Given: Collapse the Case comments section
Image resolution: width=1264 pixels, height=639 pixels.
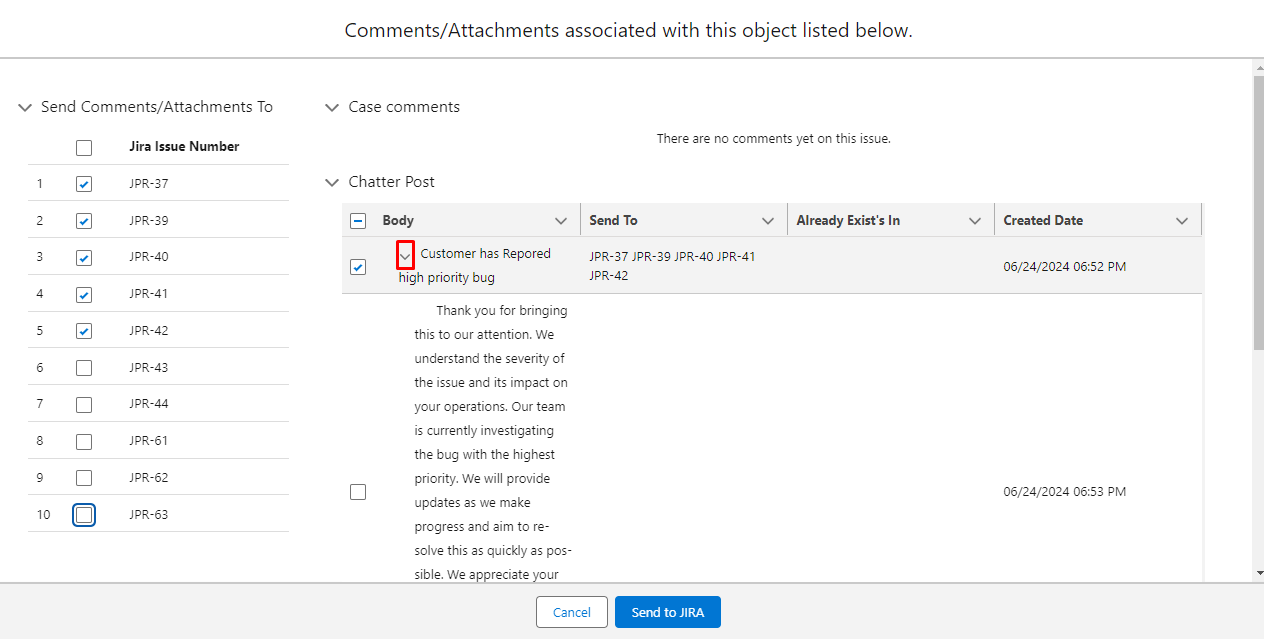Looking at the screenshot, I should coord(332,107).
